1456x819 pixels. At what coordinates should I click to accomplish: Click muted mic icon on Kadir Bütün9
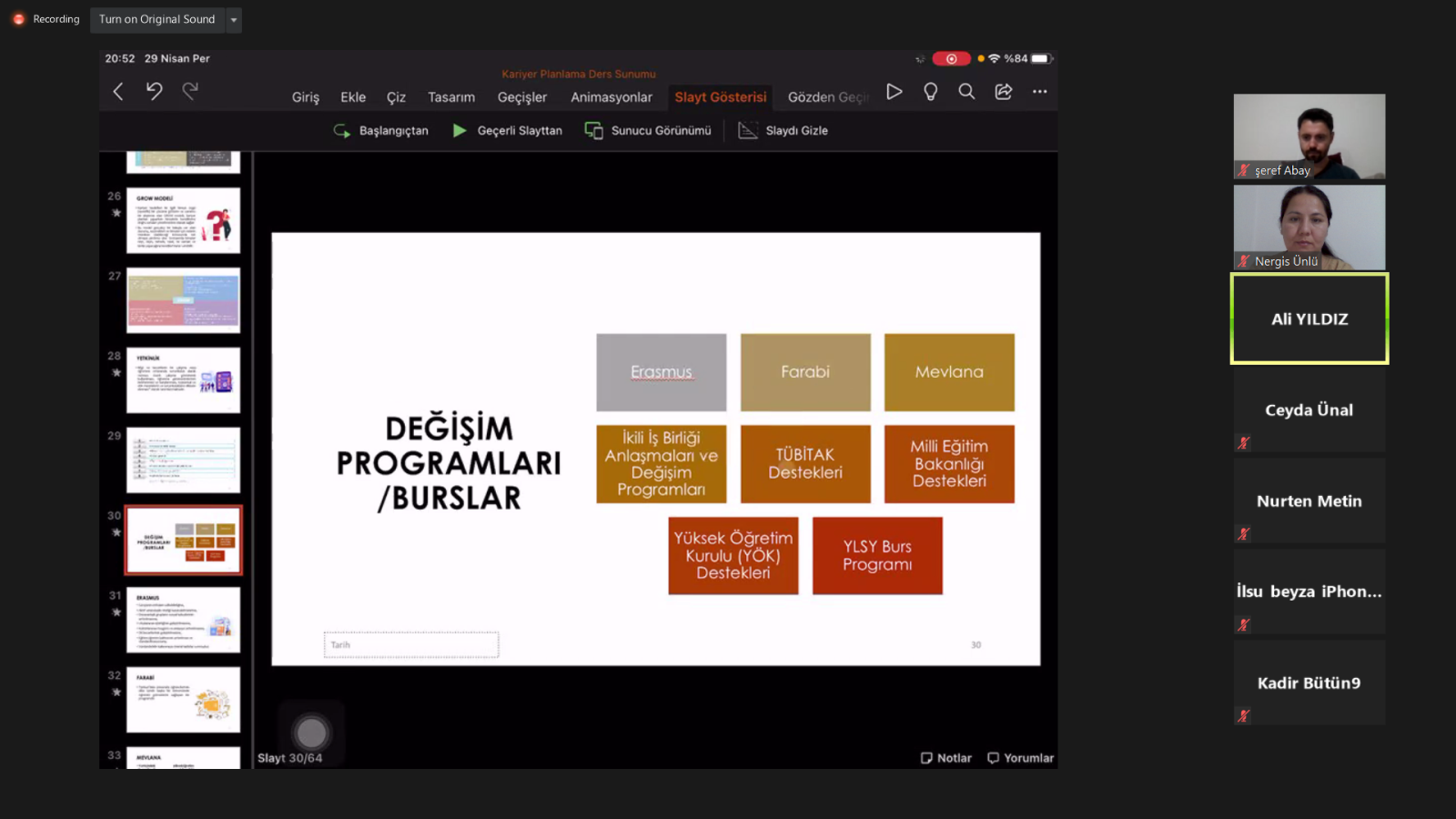[x=1243, y=716]
